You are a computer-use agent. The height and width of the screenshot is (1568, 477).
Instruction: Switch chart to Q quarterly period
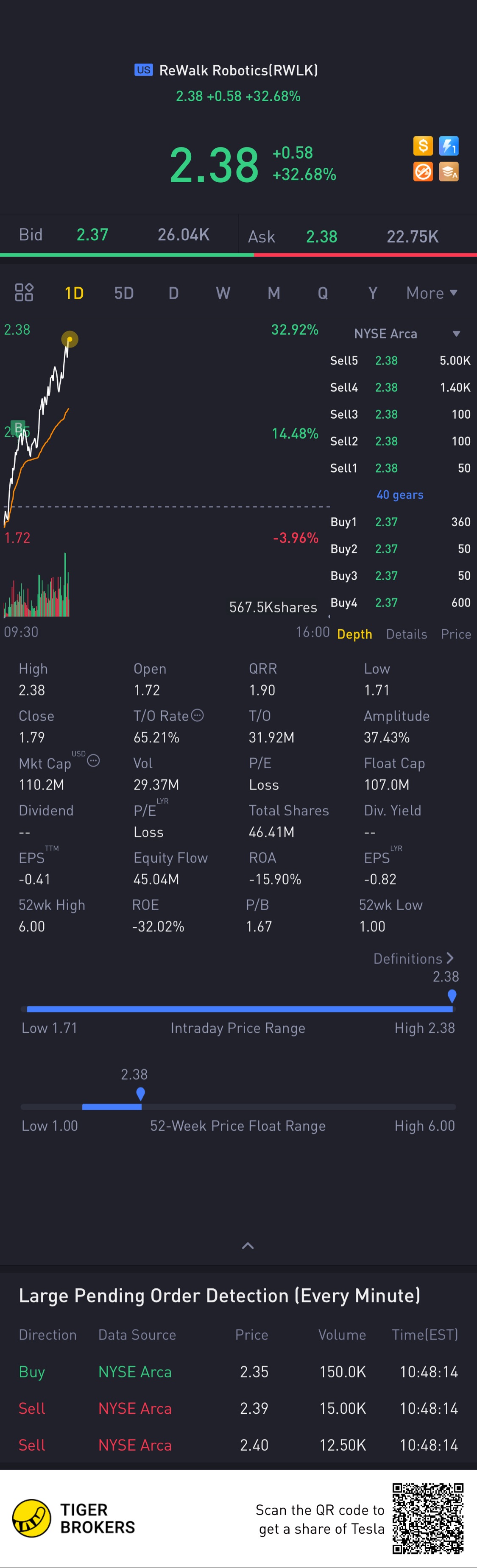point(323,293)
